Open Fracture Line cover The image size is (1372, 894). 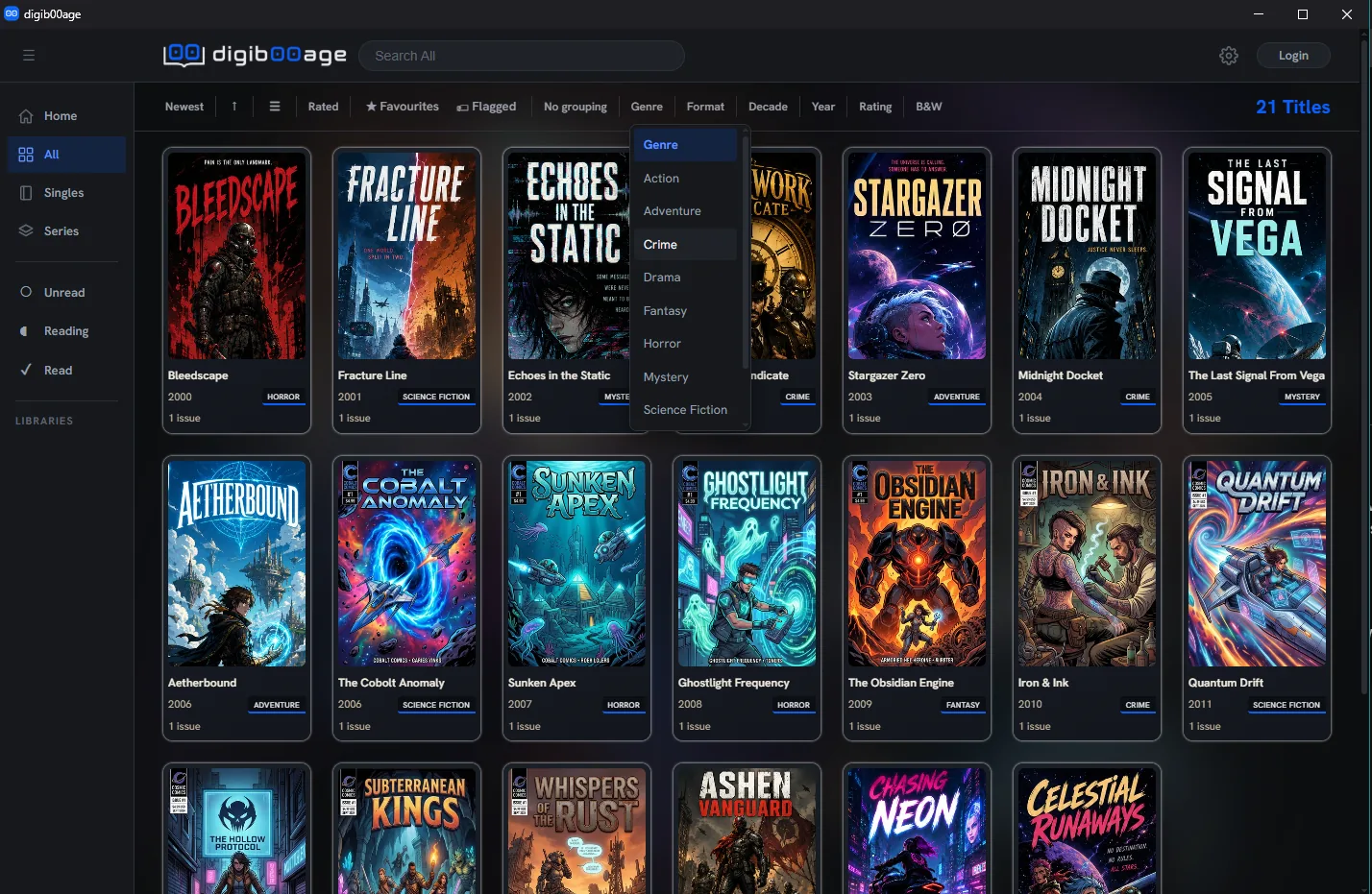(x=406, y=256)
